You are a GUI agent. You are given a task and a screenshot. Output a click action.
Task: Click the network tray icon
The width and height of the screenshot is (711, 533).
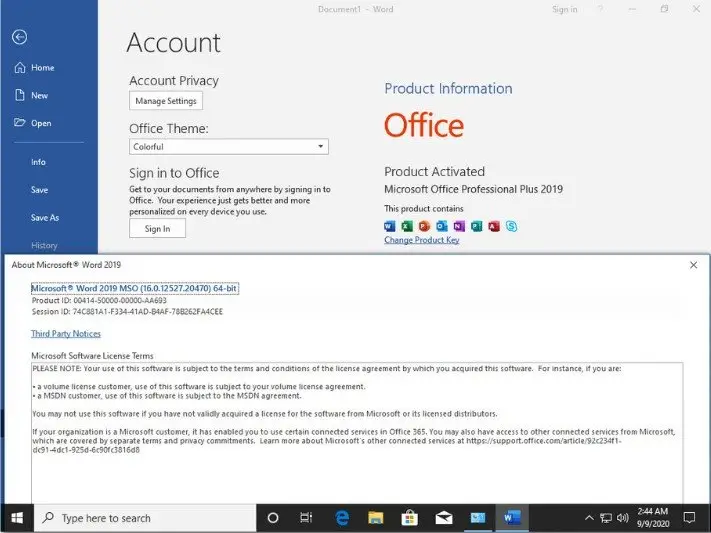coord(606,518)
